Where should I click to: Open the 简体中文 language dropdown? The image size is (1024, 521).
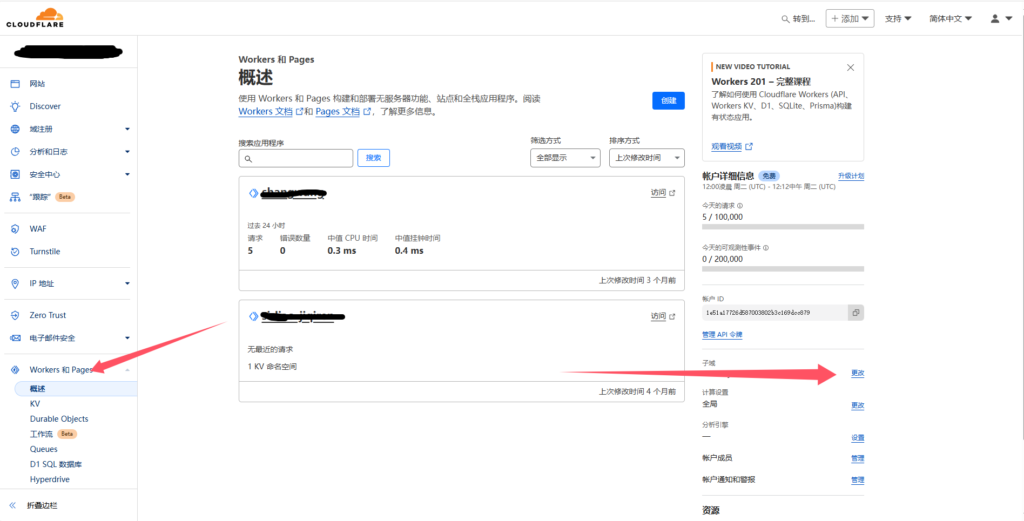[x=951, y=19]
